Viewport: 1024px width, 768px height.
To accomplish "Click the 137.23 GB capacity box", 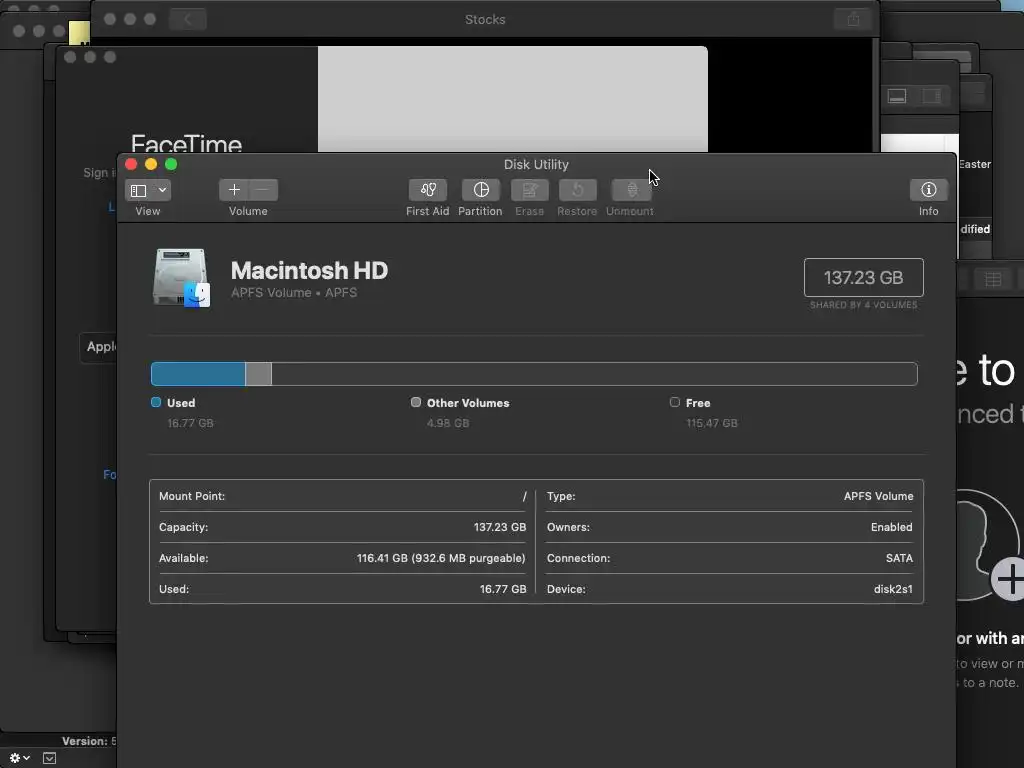I will coord(863,278).
